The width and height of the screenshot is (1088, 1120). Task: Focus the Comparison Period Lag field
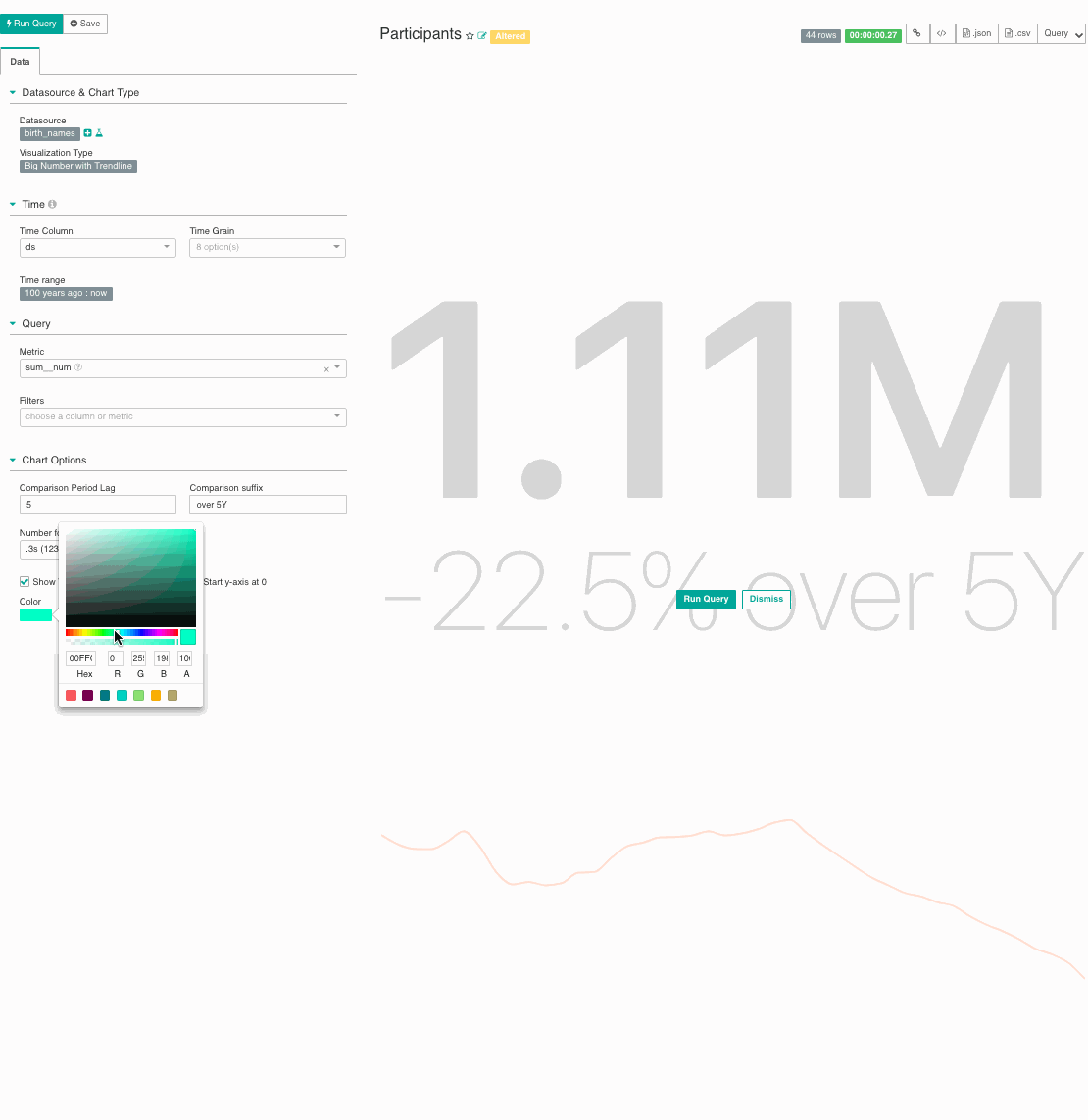click(97, 505)
